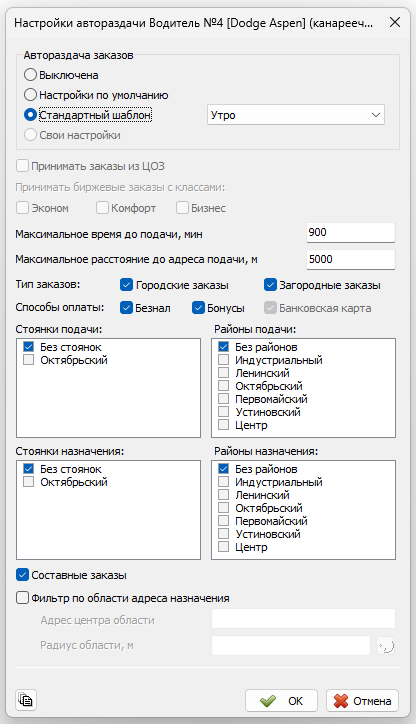
Task: Check 'Первомайский' in Районы назначения
Action: point(223,520)
